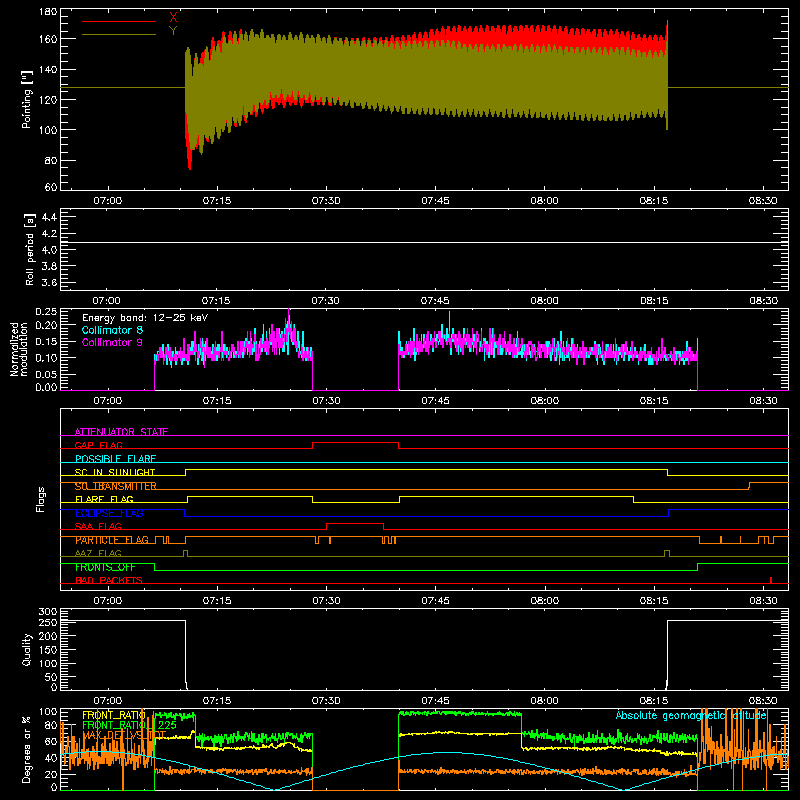Click the 07:30 time label under Pointing plot
The image size is (800, 800).
(326, 201)
